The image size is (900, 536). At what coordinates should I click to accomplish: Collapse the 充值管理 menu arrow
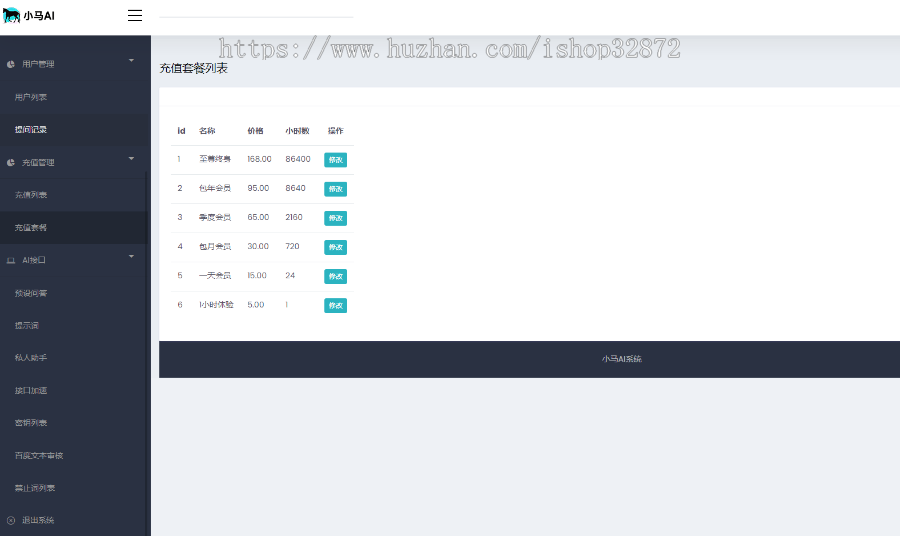click(131, 158)
